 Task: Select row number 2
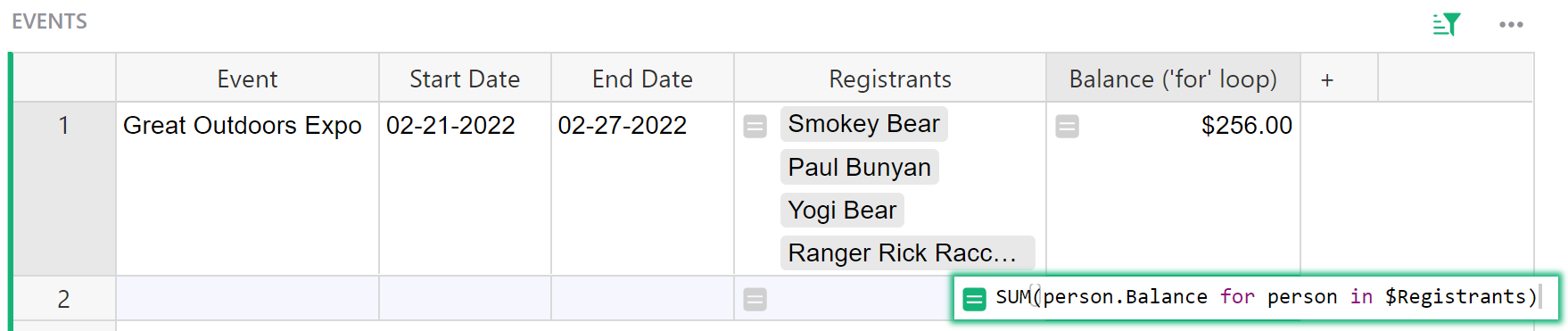tap(64, 299)
